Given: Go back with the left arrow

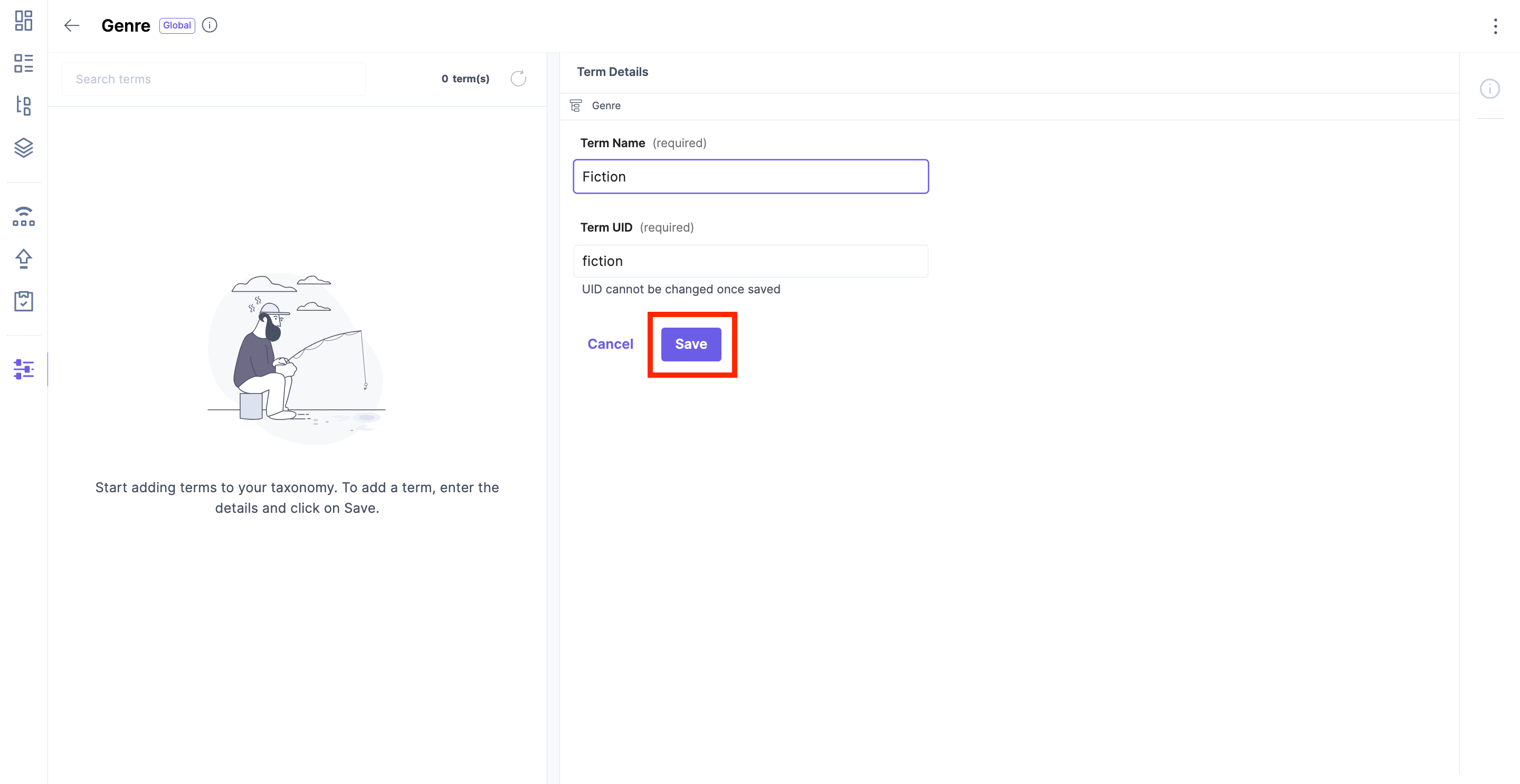Looking at the screenshot, I should [72, 25].
